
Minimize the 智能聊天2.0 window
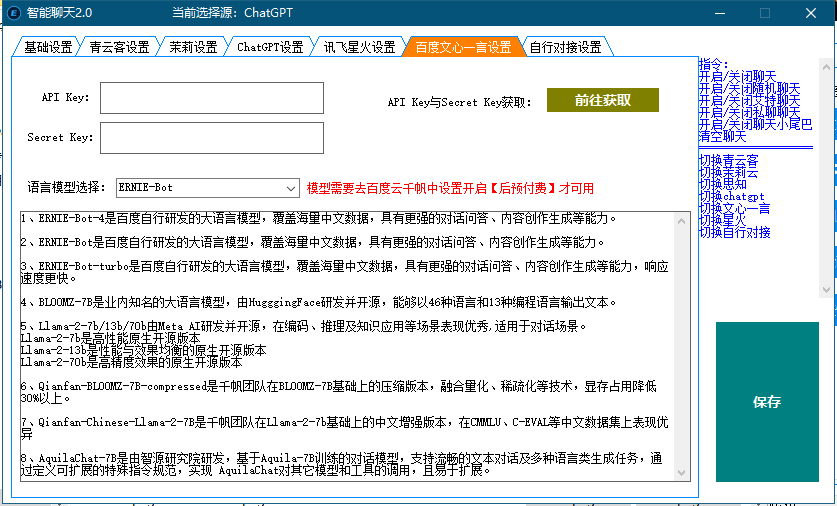pos(720,13)
